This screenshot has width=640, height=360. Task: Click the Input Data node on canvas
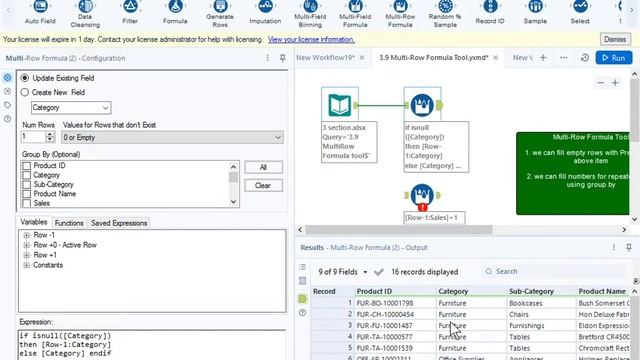(x=340, y=105)
